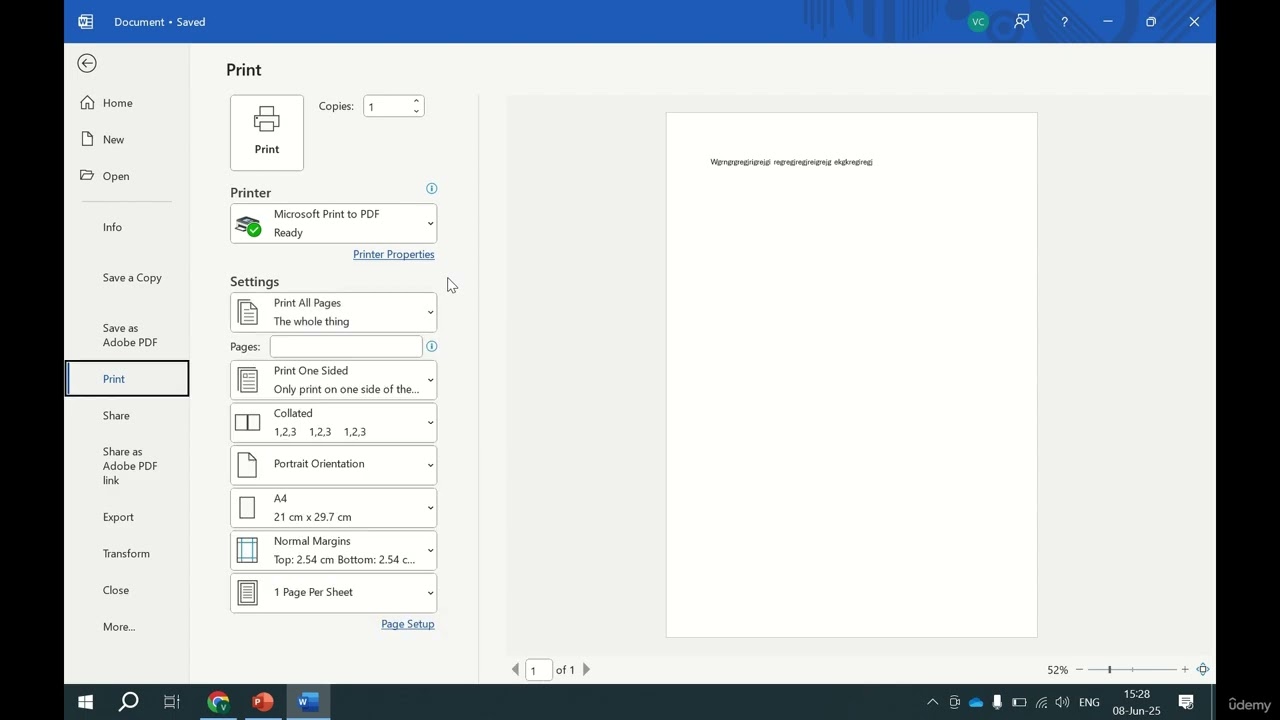Expand the A4 paper size dropdown
This screenshot has height=720, width=1280.
click(333, 507)
